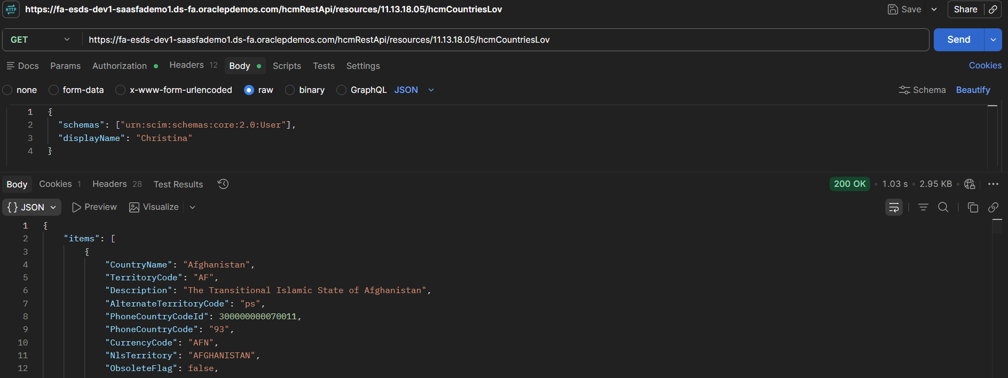Click the Preview button
The image size is (1008, 378).
pyautogui.click(x=94, y=207)
